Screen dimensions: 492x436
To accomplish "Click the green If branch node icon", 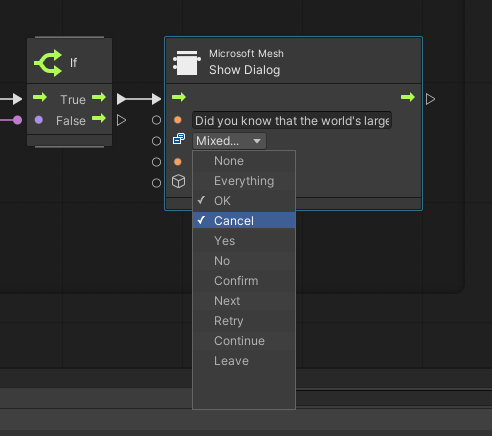I will coord(48,63).
